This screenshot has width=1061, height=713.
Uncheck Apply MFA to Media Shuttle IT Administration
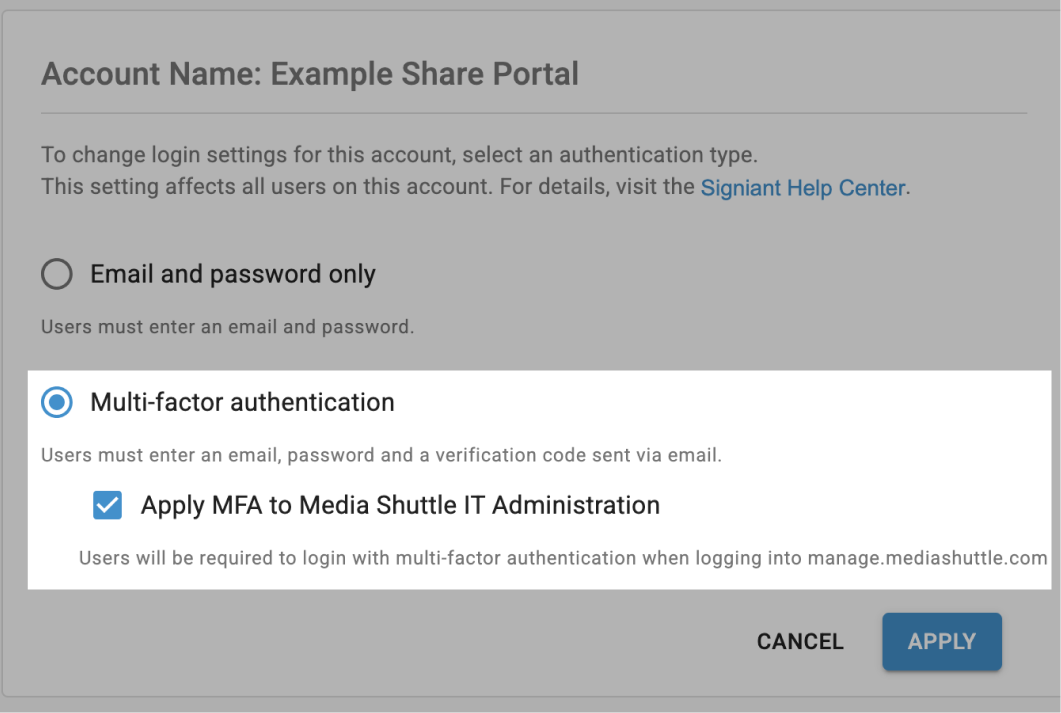pos(107,505)
